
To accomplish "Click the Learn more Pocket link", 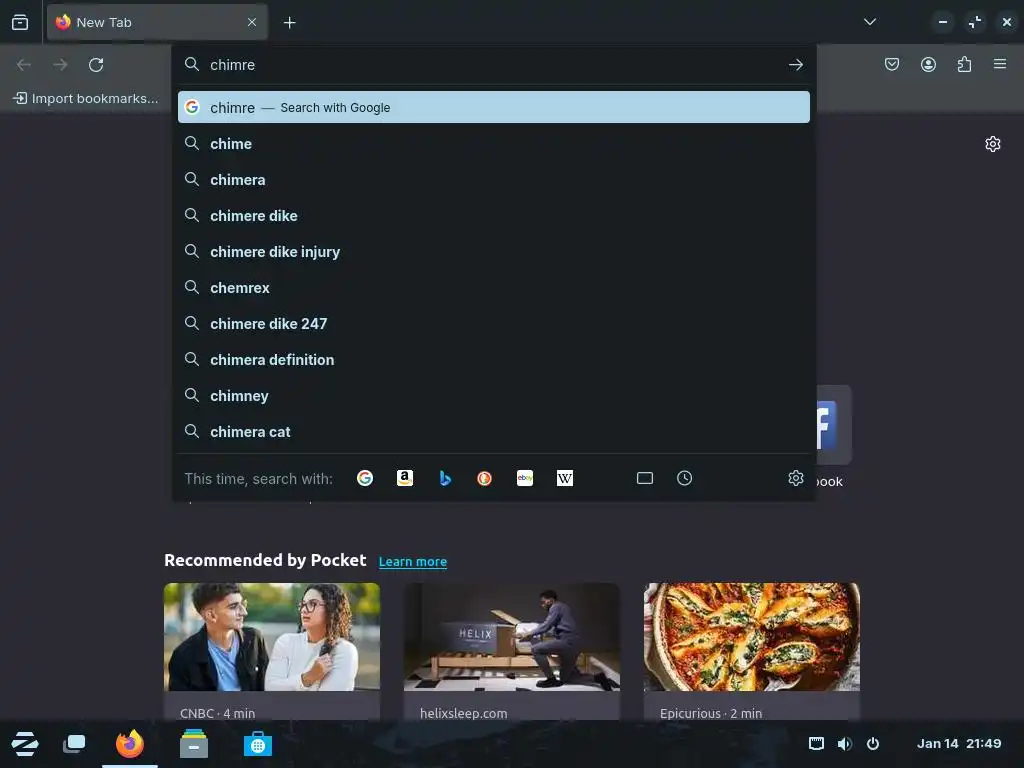I will coord(413,562).
